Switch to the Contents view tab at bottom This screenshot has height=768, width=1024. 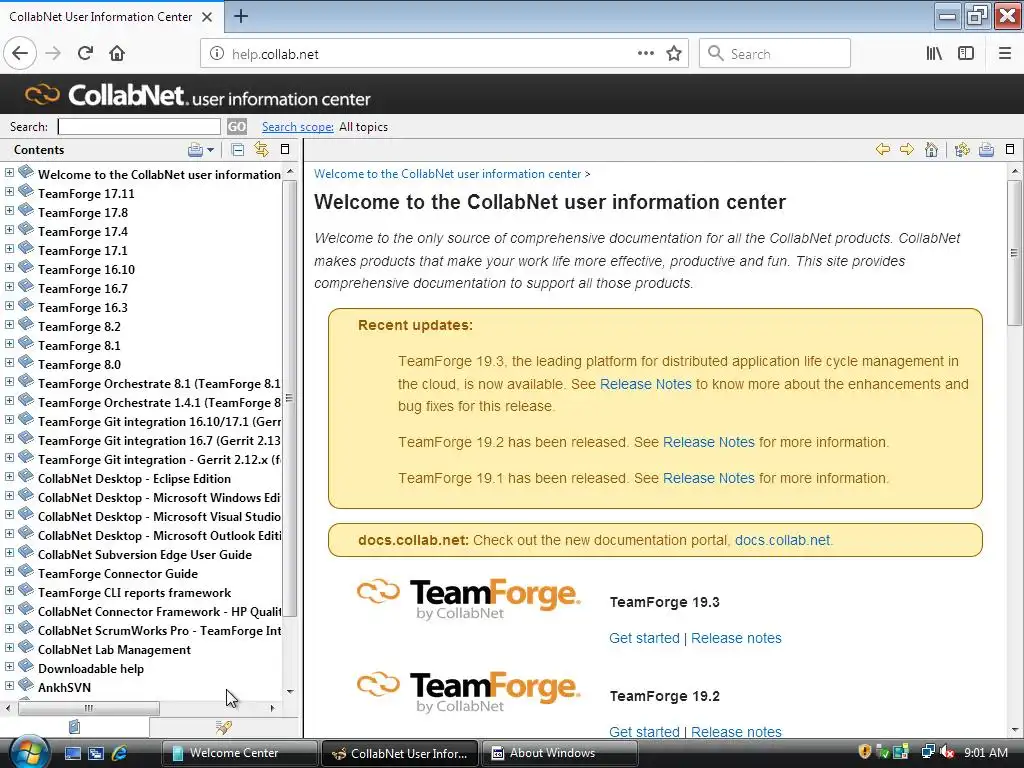(x=74, y=727)
